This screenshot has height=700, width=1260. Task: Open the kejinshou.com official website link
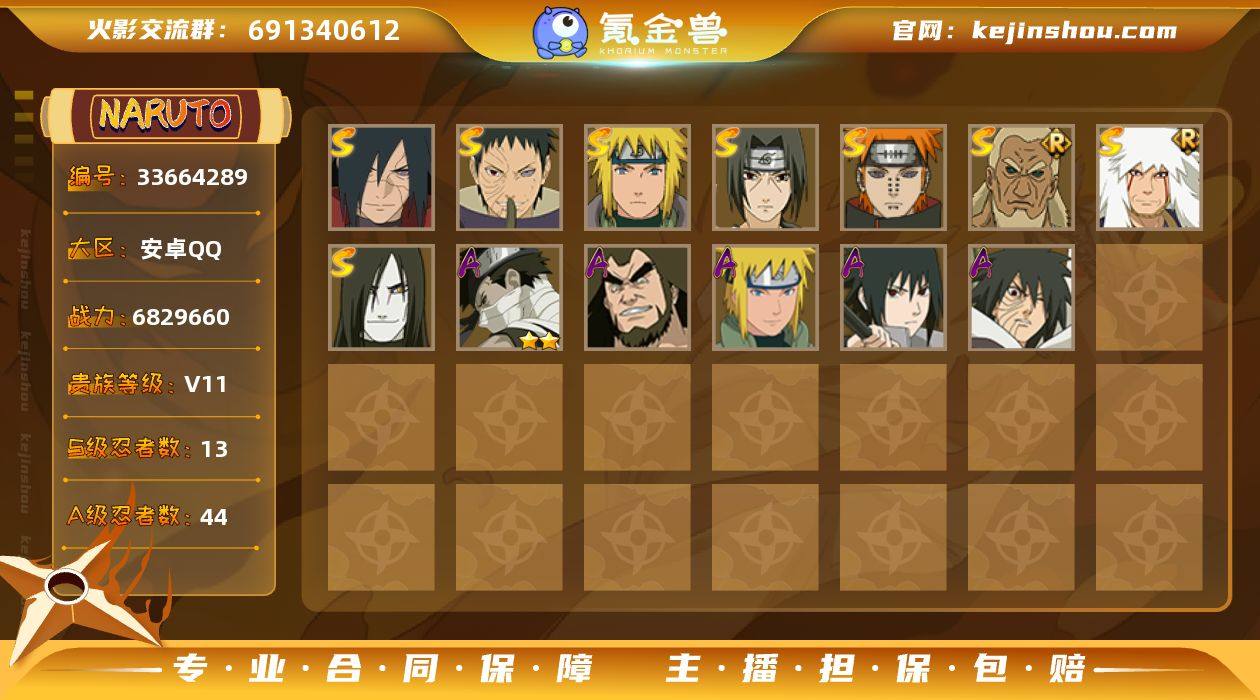(x=1074, y=31)
